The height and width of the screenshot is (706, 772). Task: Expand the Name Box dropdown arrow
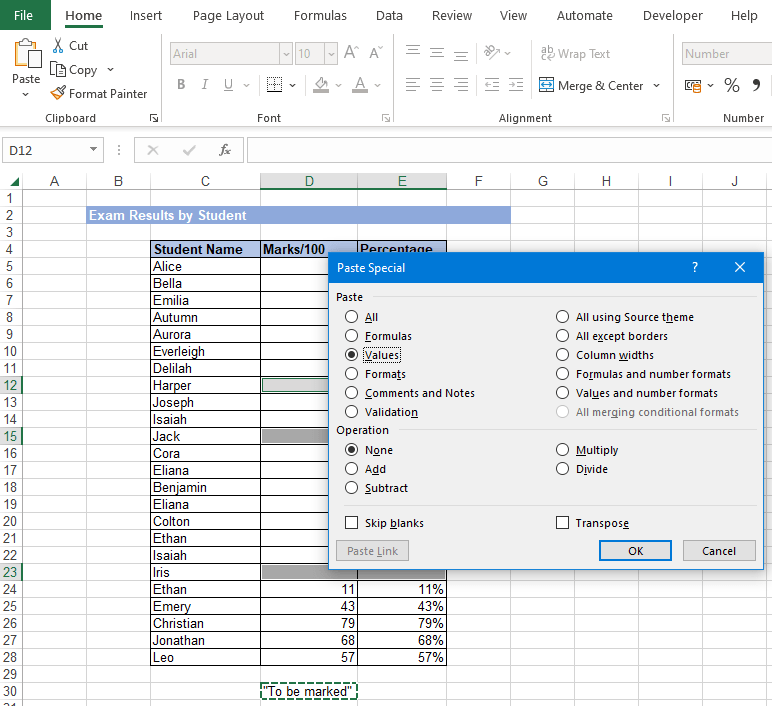[94, 150]
